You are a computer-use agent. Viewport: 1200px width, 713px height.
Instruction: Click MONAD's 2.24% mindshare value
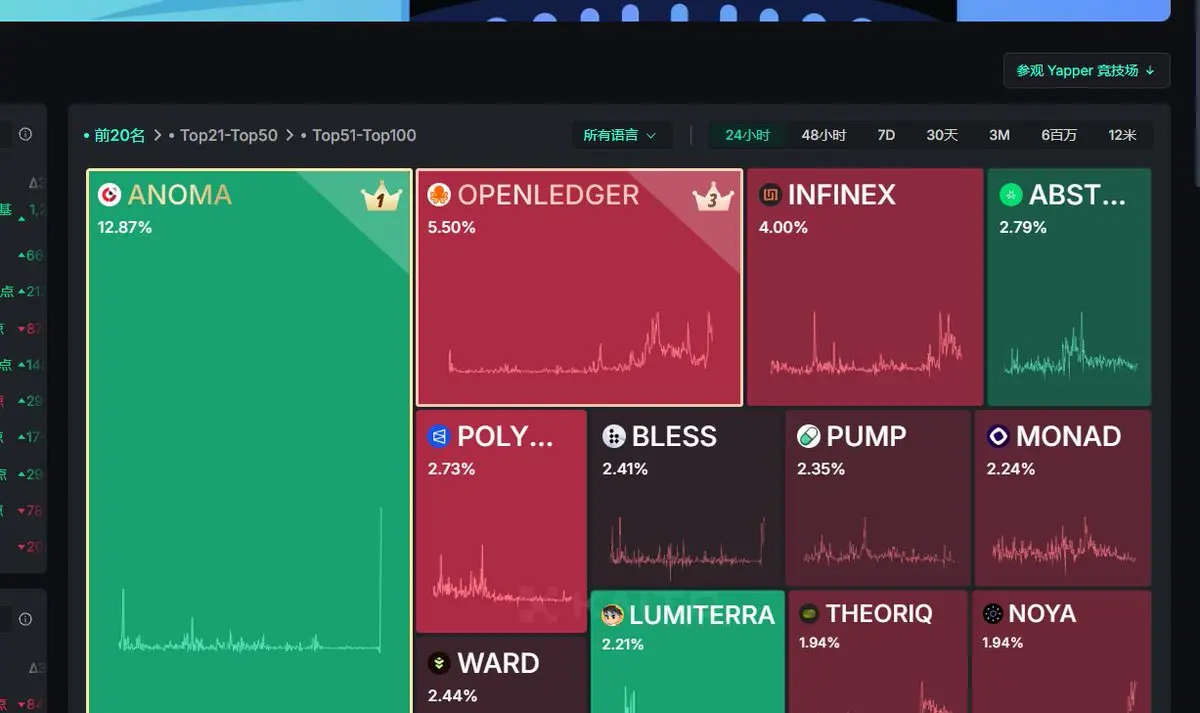(x=1010, y=469)
